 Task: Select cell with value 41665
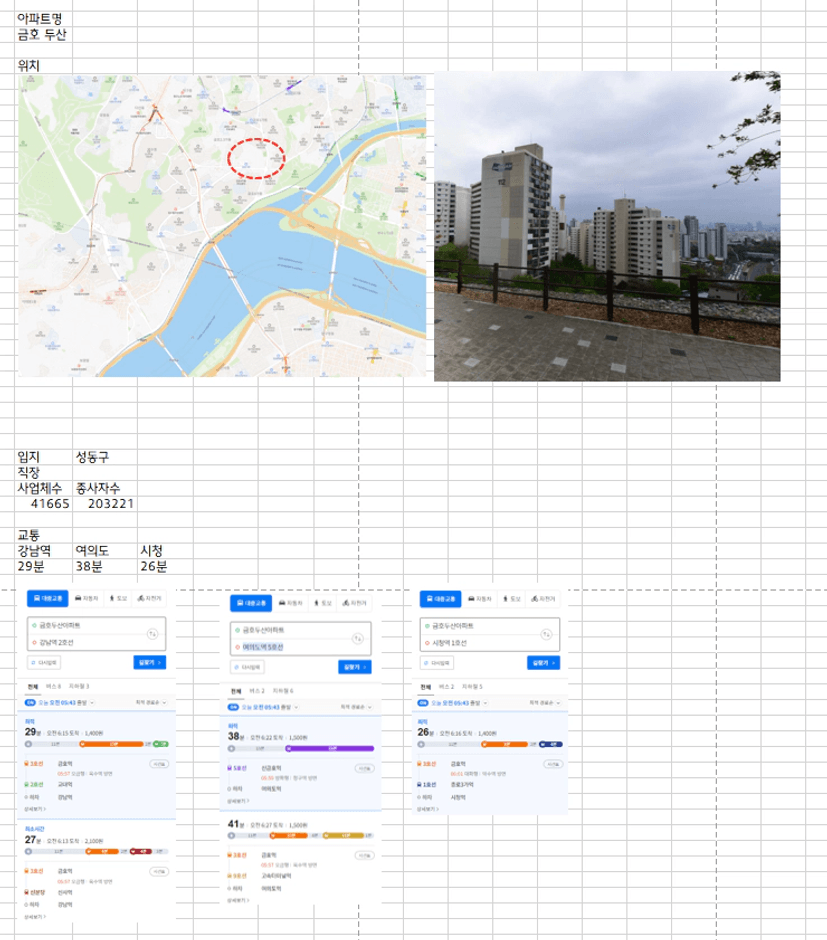[x=44, y=504]
